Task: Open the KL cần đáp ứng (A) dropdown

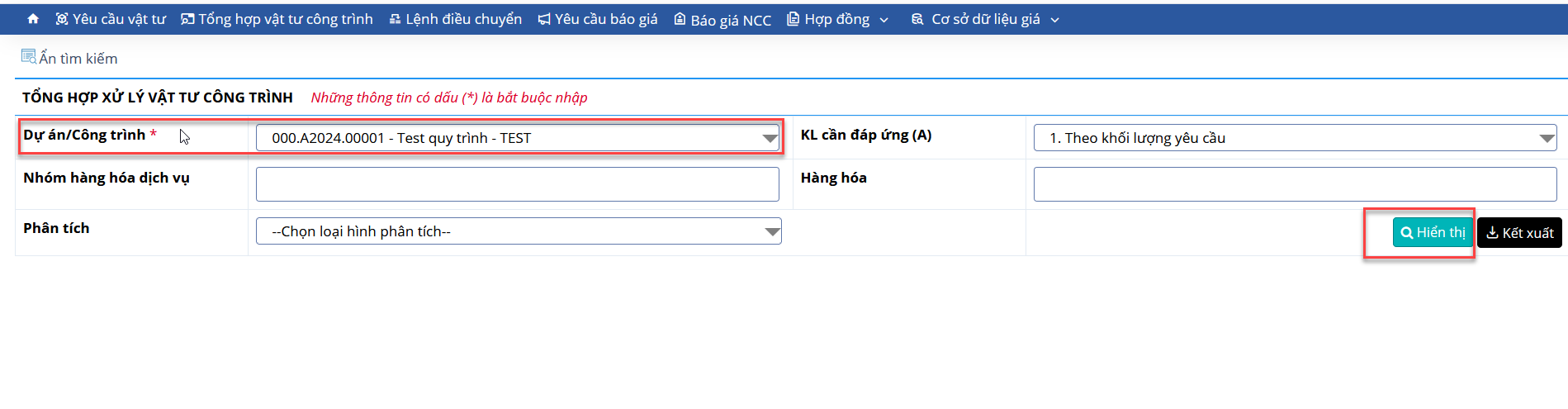Action: [1296, 138]
